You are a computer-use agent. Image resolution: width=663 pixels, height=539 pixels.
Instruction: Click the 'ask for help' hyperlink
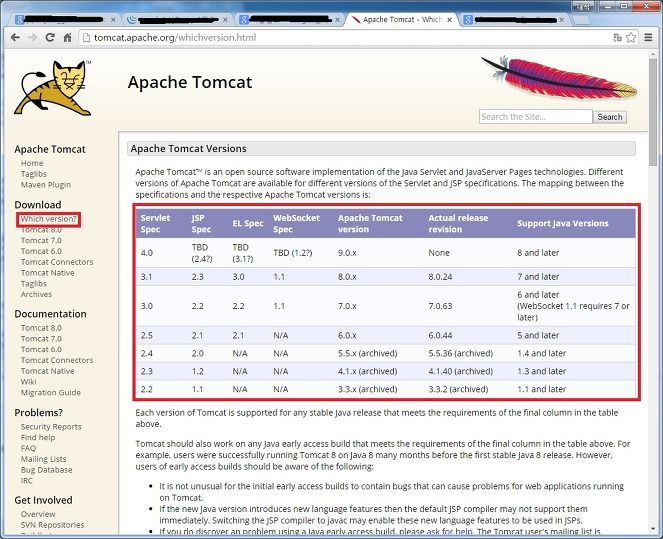tap(449, 531)
